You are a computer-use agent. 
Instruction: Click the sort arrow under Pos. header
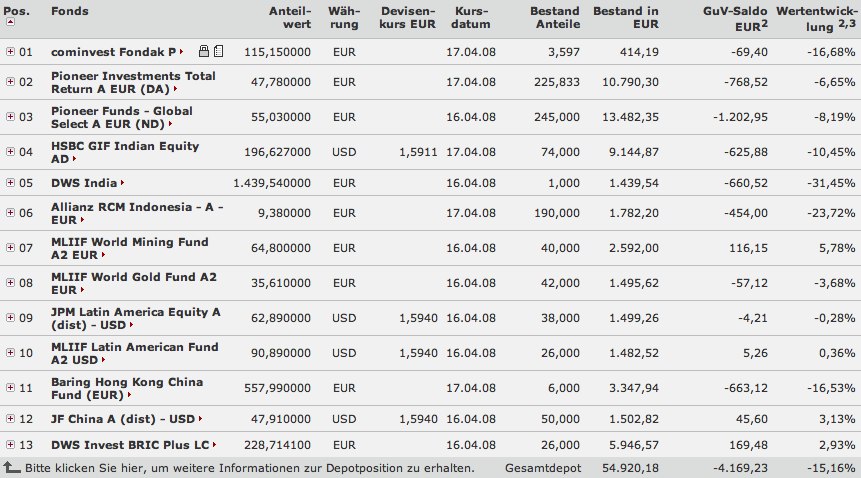coord(10,21)
